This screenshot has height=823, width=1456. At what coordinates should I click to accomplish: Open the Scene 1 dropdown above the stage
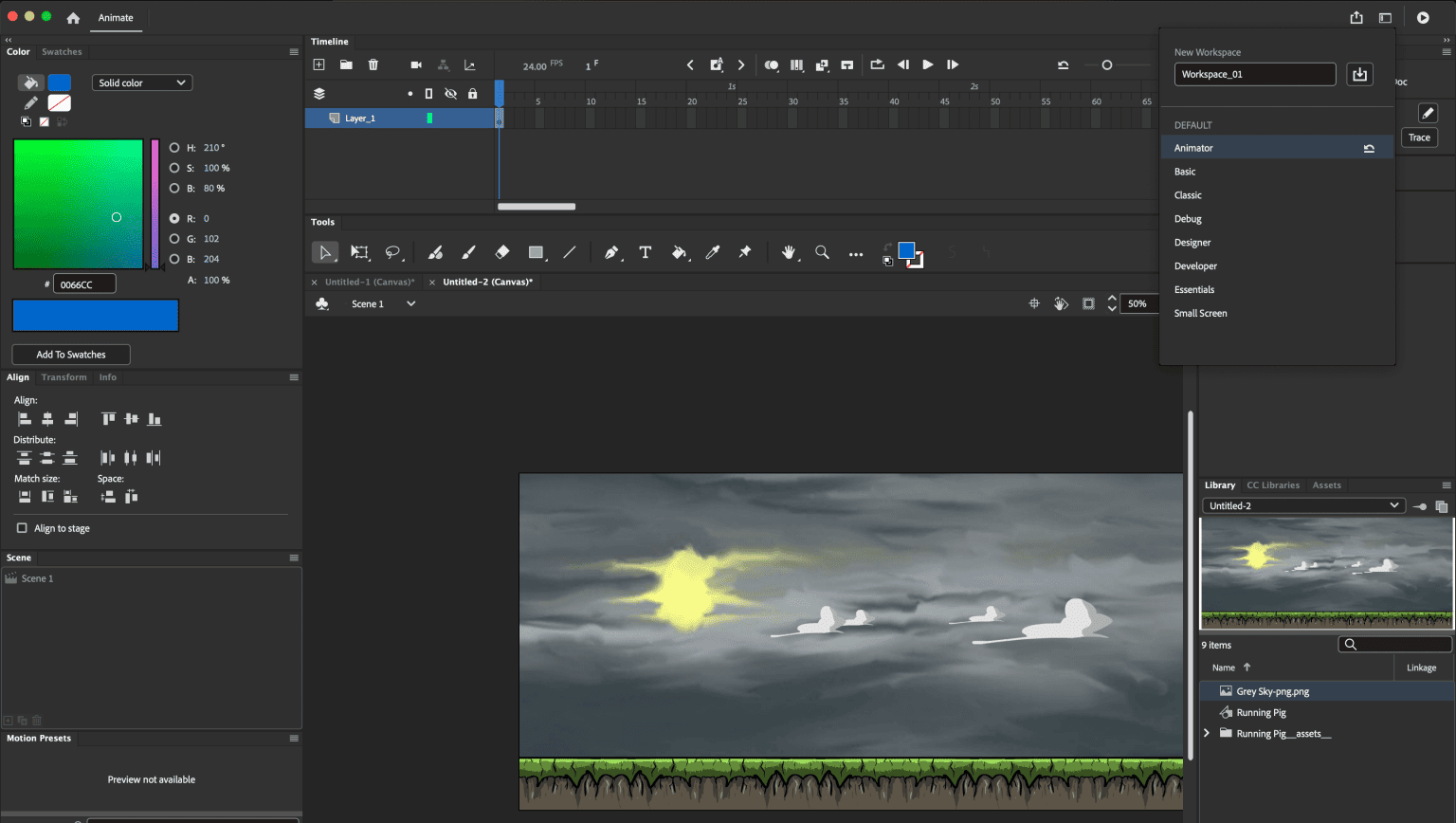tap(410, 303)
